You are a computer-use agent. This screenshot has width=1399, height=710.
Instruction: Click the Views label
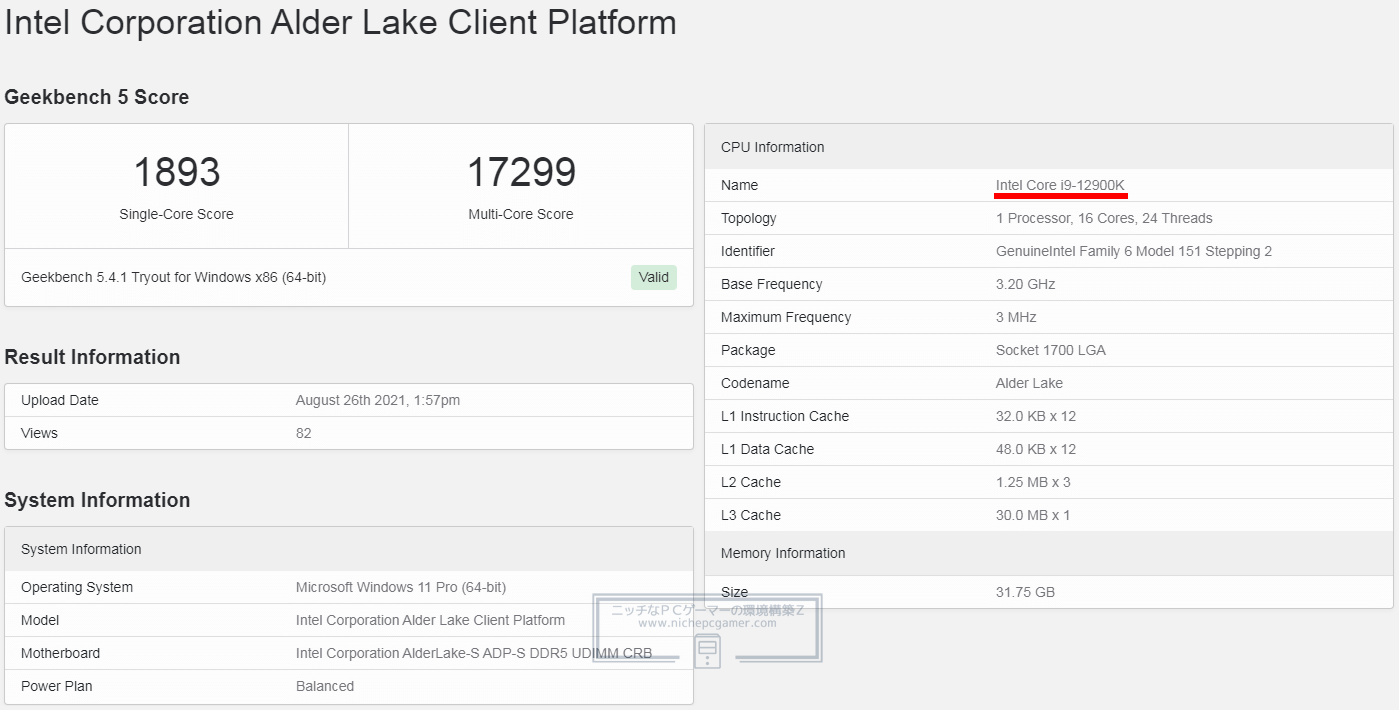click(x=39, y=433)
